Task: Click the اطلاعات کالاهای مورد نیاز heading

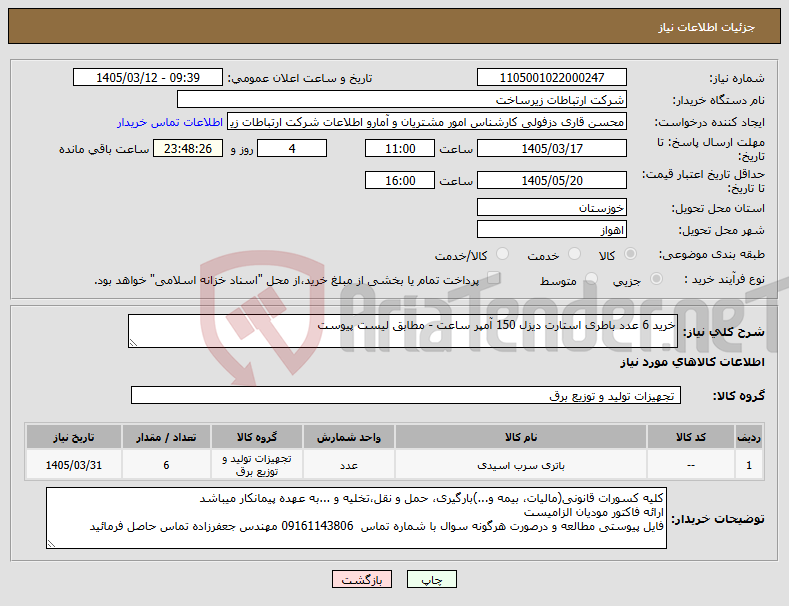Action: (692, 362)
